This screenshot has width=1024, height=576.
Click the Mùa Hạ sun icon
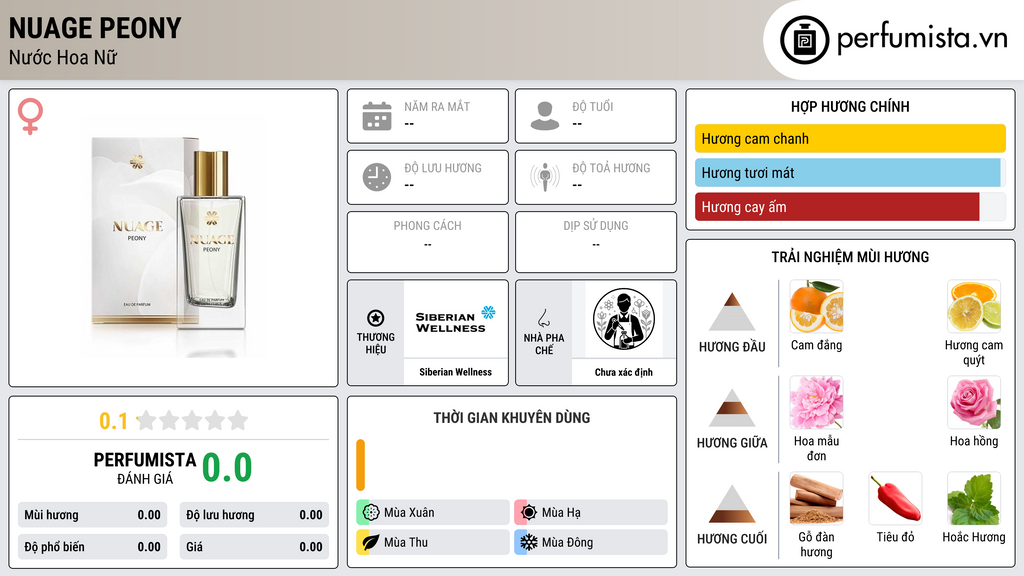[x=529, y=513]
